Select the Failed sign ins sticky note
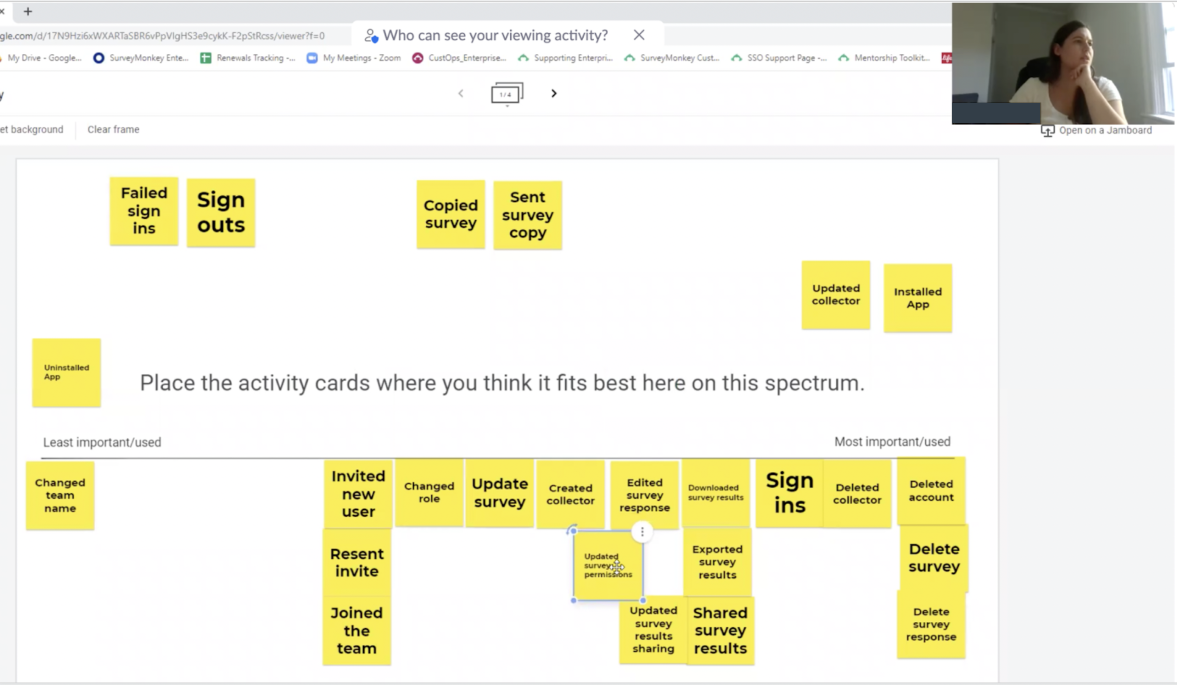The width and height of the screenshot is (1177, 685). [144, 211]
